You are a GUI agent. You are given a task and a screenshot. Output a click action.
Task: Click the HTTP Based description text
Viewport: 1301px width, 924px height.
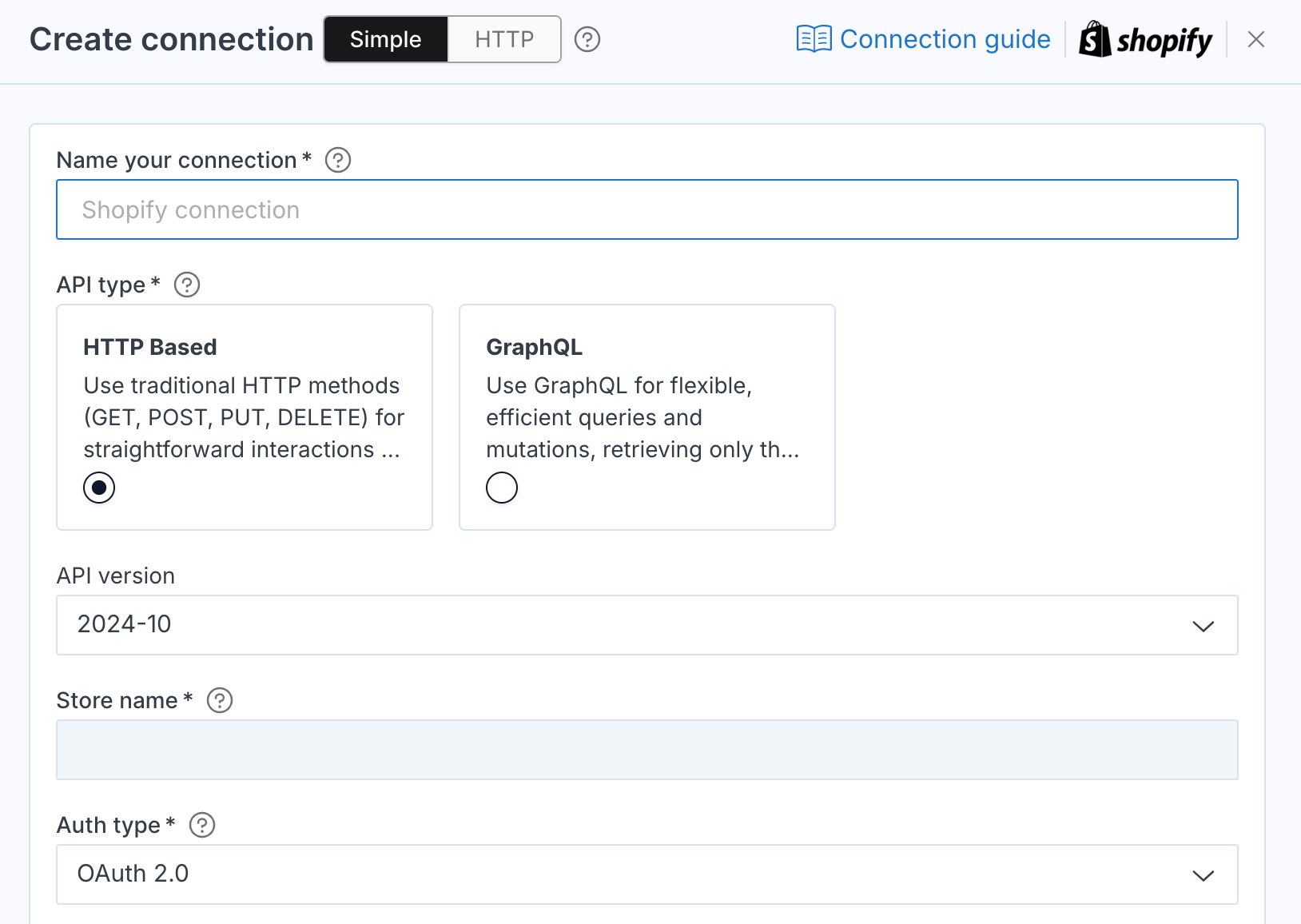[x=244, y=417]
